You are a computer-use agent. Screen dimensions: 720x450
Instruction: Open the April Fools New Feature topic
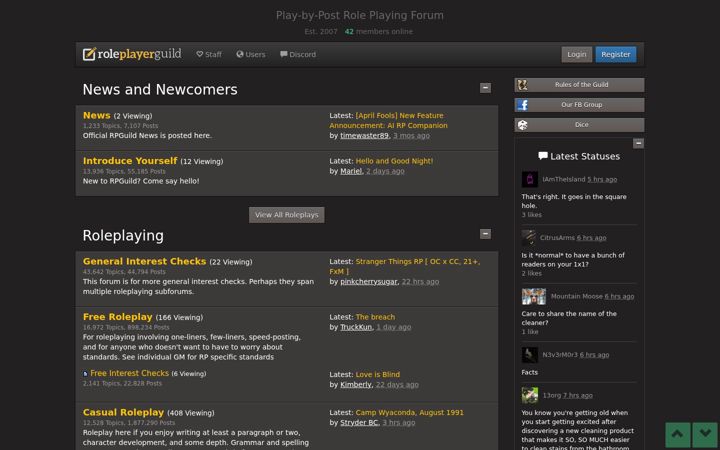tap(388, 120)
